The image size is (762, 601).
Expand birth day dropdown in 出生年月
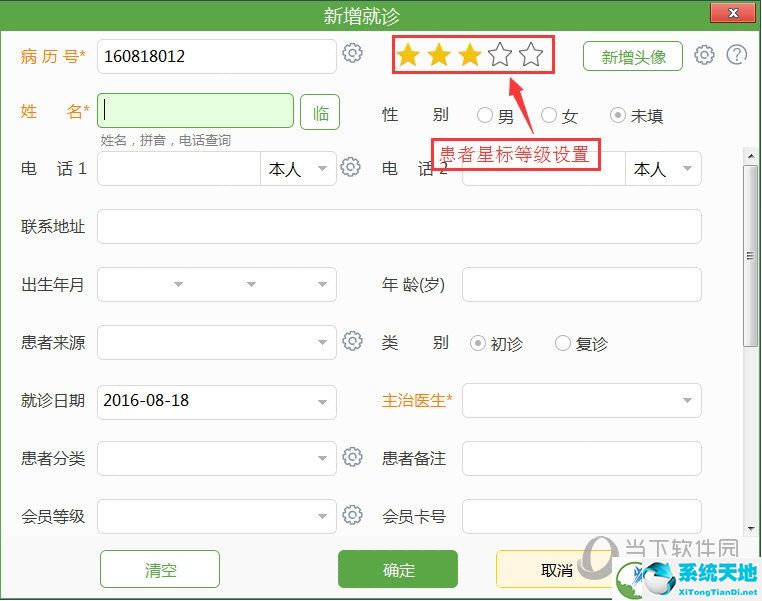coord(322,284)
